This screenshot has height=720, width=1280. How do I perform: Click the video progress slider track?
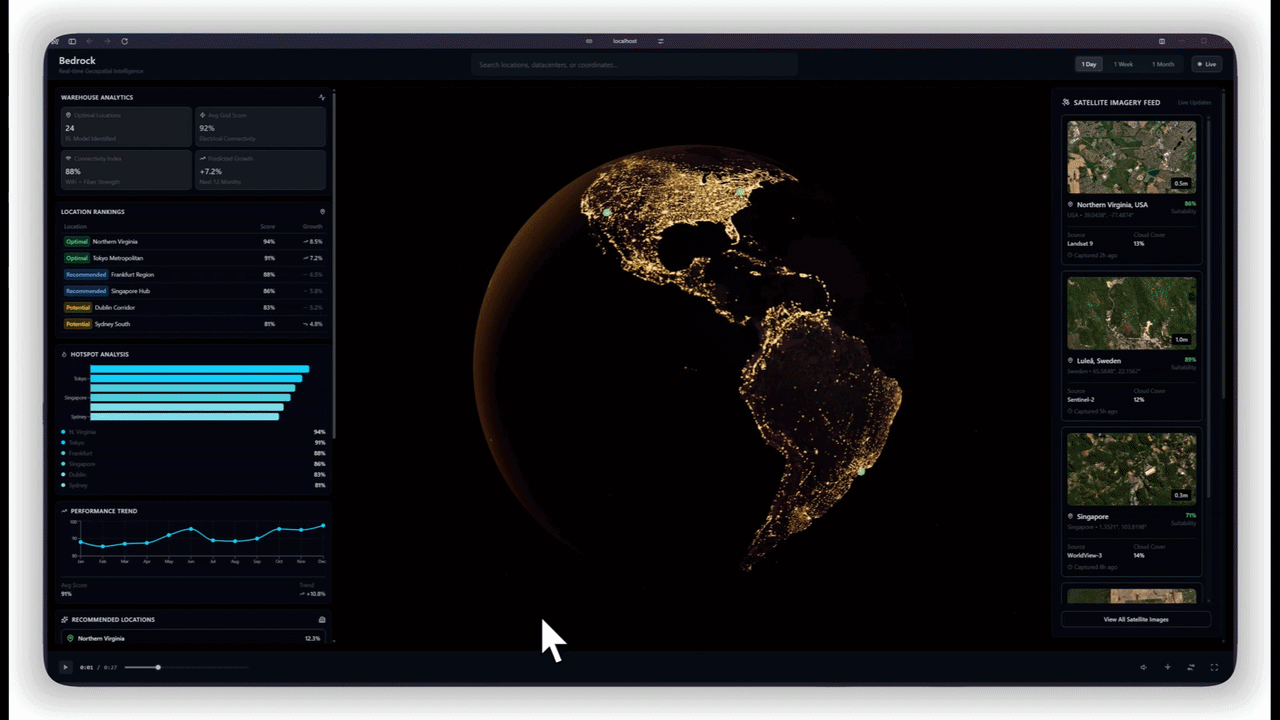200,667
